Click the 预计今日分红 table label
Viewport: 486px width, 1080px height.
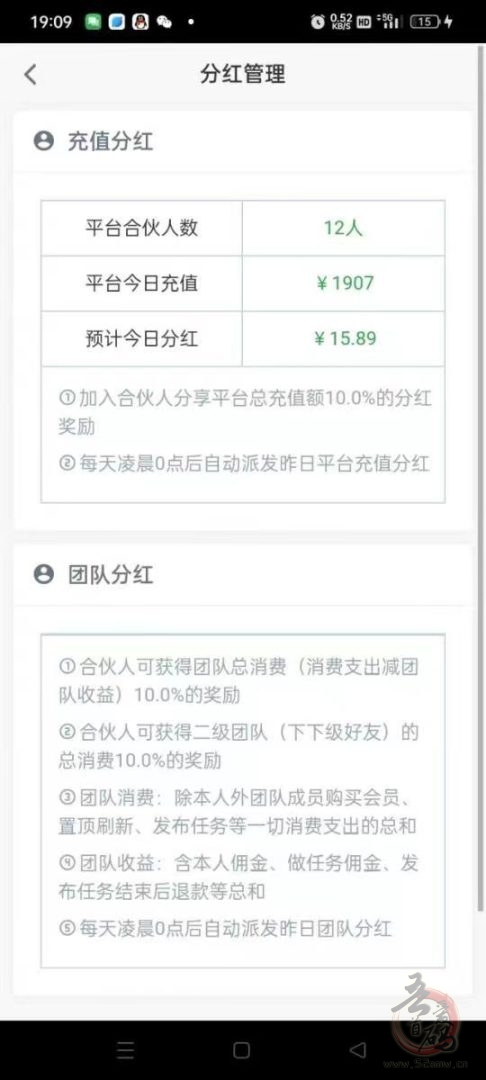pyautogui.click(x=142, y=338)
